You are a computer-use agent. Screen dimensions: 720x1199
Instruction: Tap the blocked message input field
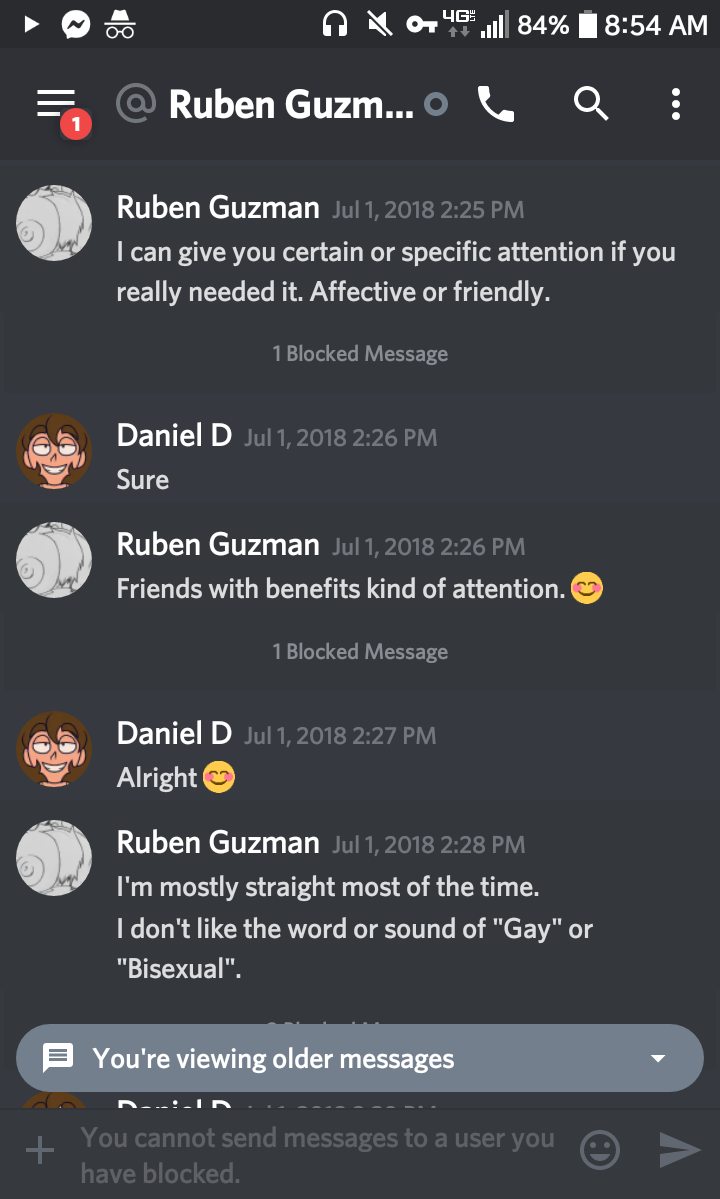318,1154
